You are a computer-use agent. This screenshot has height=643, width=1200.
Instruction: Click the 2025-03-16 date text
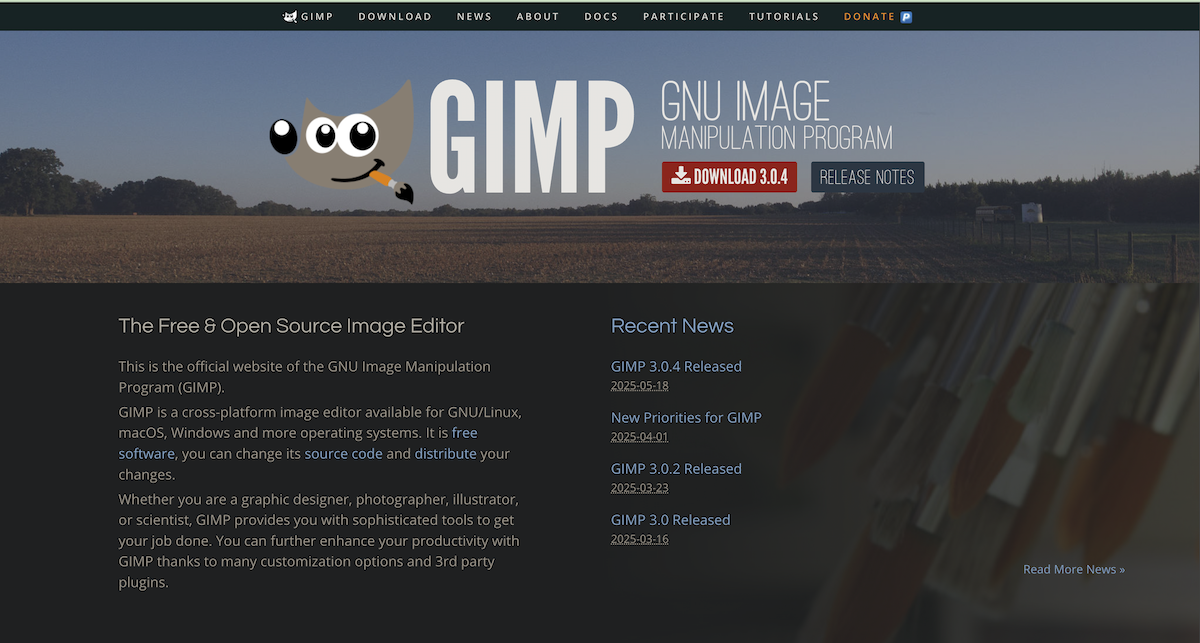point(640,539)
